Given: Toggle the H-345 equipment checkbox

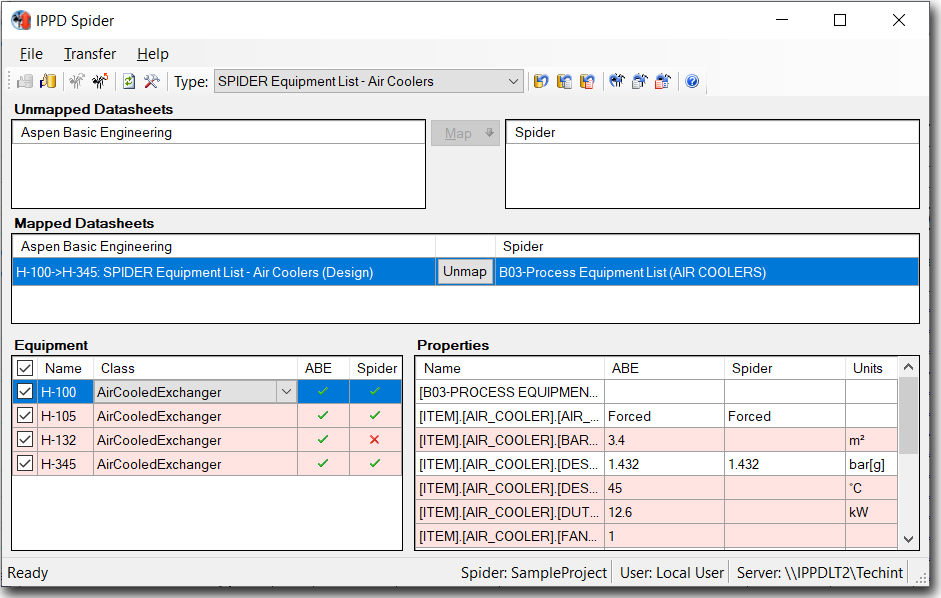Looking at the screenshot, I should tap(25, 464).
